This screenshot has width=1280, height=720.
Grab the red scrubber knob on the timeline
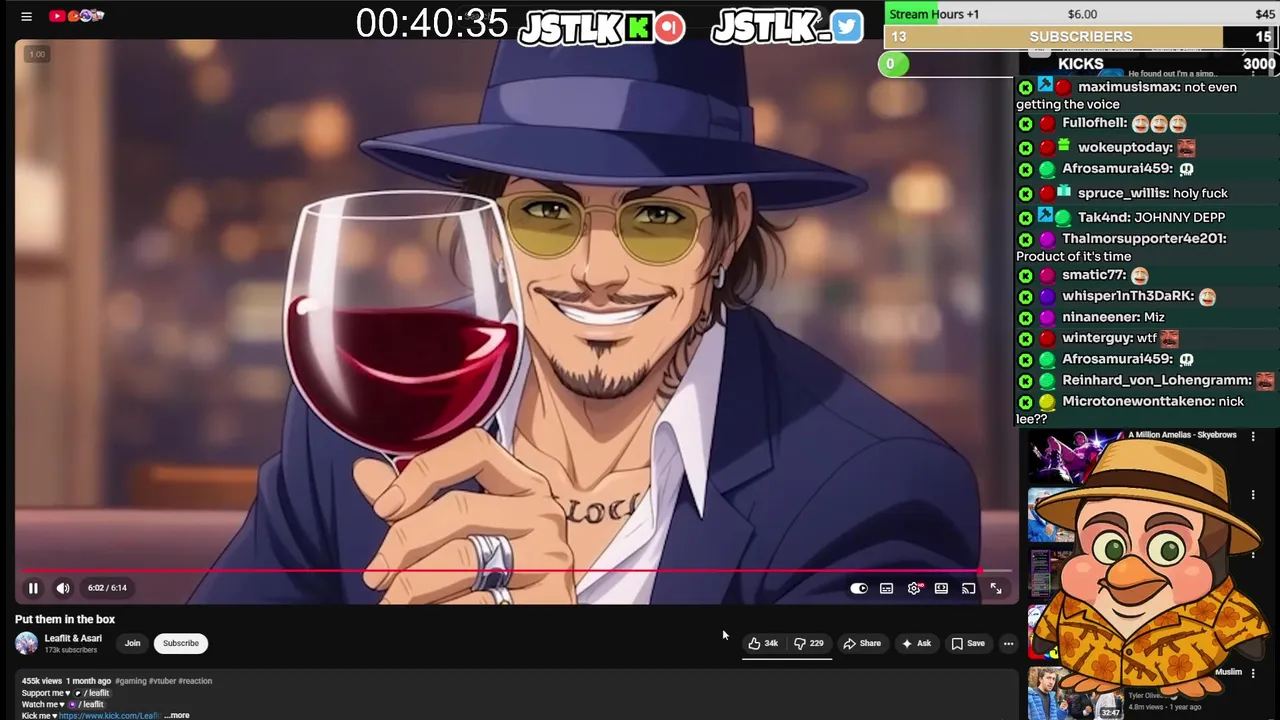[980, 572]
